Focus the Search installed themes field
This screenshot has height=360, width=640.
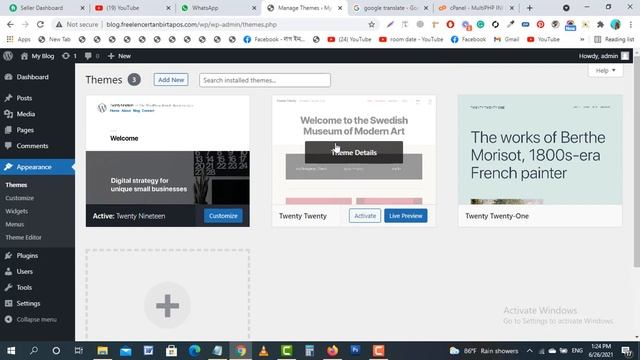coord(264,80)
